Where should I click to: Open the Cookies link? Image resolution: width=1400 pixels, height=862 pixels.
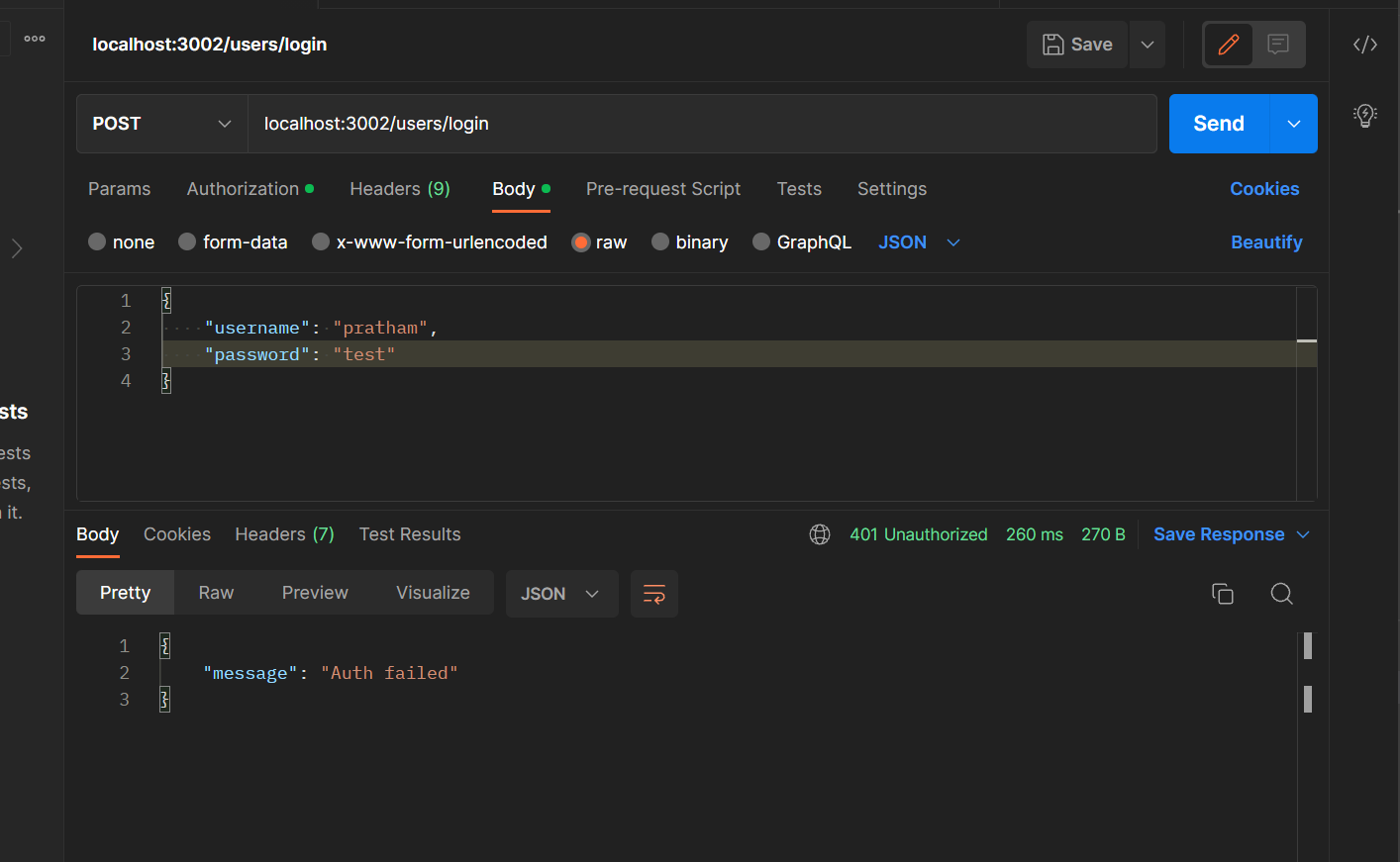pyautogui.click(x=1264, y=189)
